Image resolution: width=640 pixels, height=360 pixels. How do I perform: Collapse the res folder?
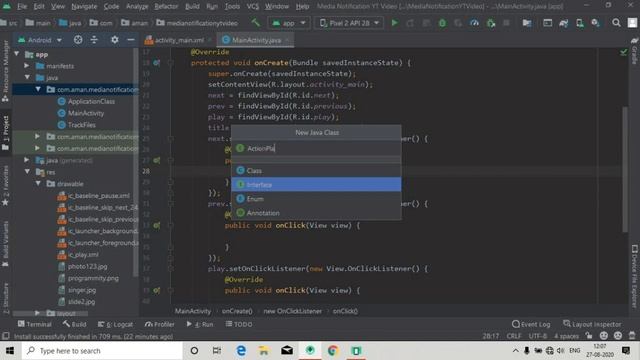click(x=27, y=172)
